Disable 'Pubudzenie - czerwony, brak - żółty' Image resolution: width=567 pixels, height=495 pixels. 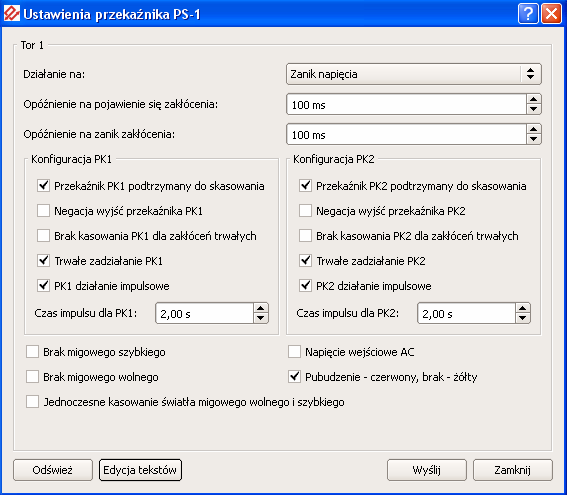pyautogui.click(x=294, y=377)
